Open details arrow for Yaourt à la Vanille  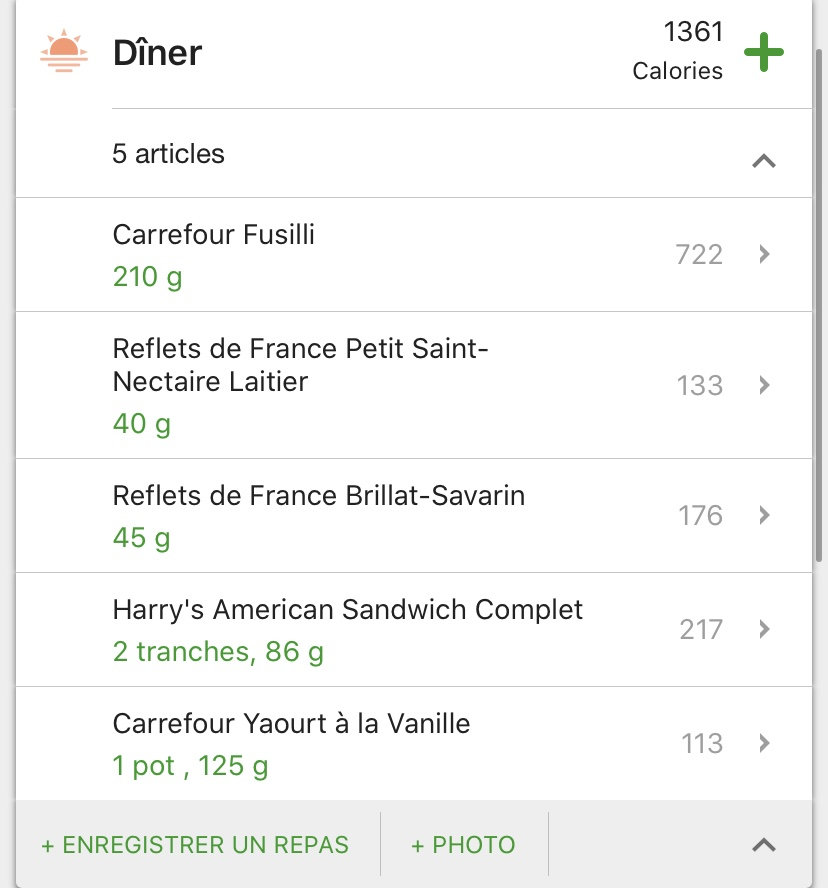coord(764,743)
